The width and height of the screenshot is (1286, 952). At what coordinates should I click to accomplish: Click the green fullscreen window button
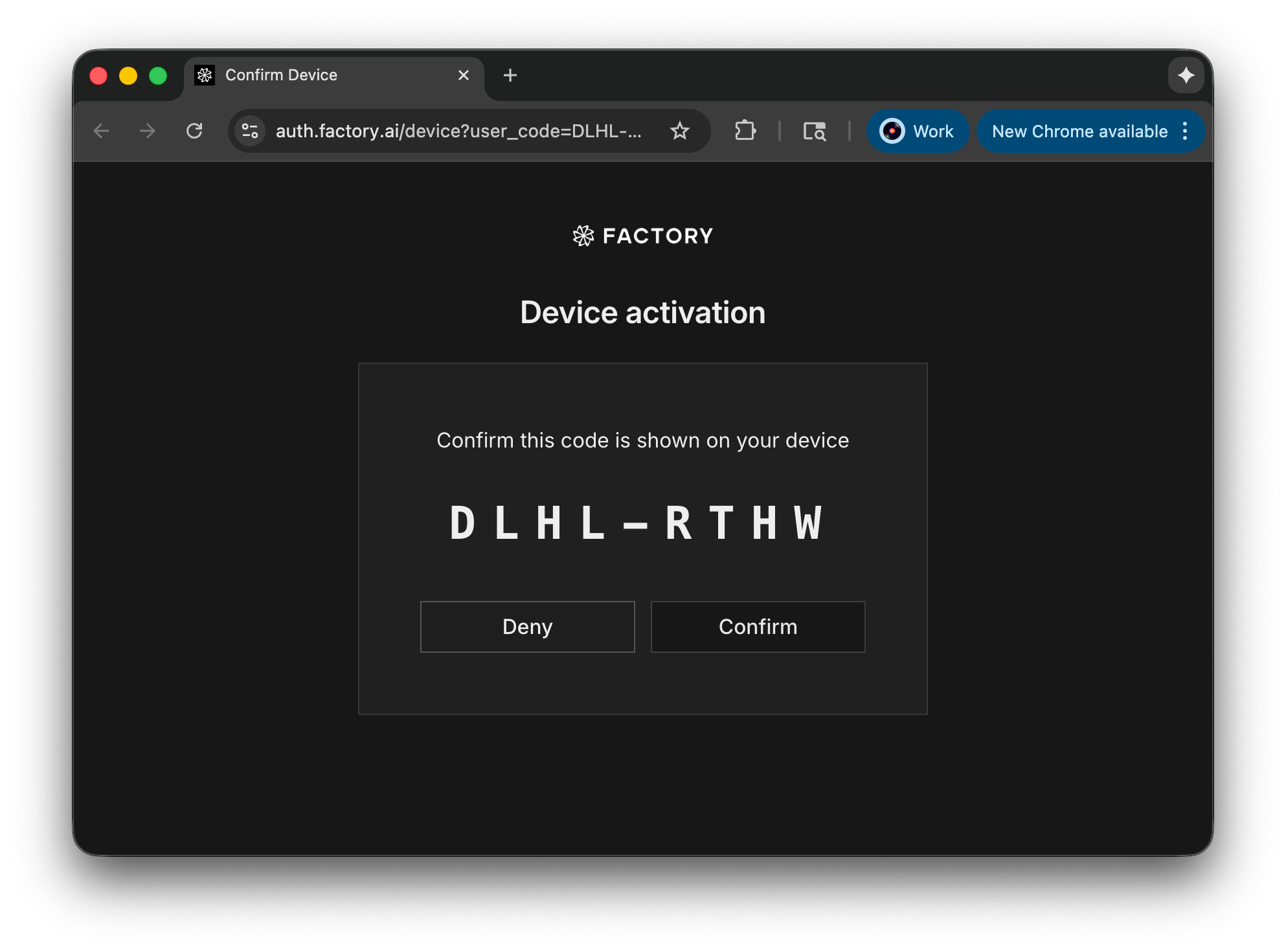pyautogui.click(x=158, y=76)
